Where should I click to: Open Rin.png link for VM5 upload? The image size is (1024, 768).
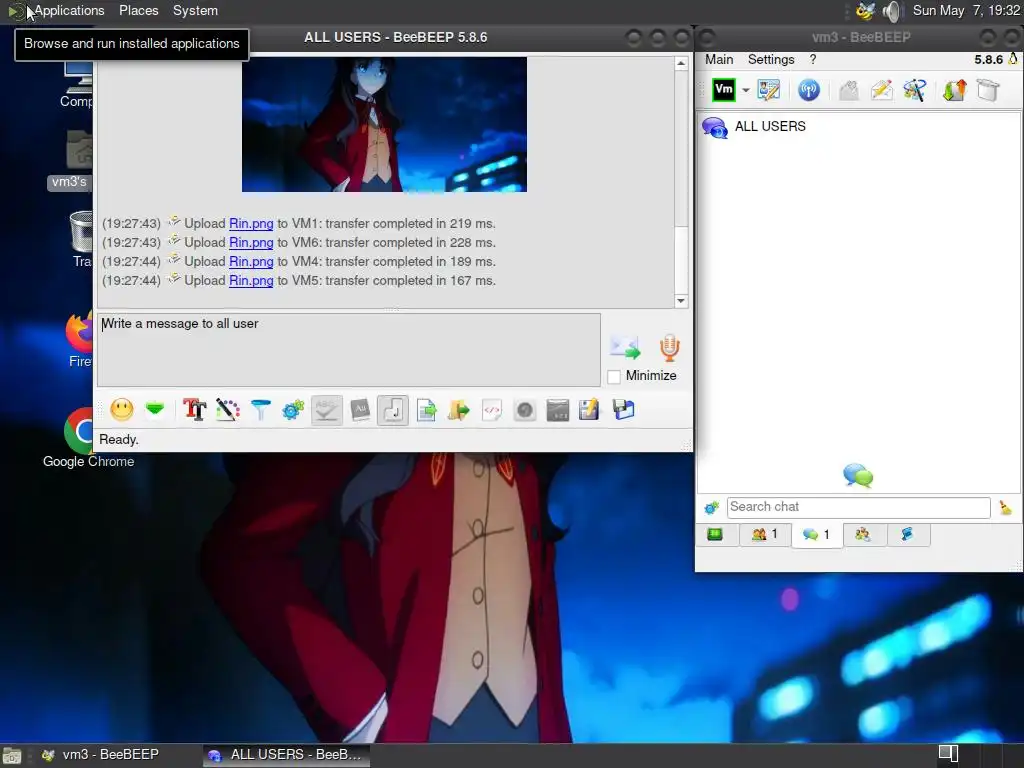click(251, 280)
